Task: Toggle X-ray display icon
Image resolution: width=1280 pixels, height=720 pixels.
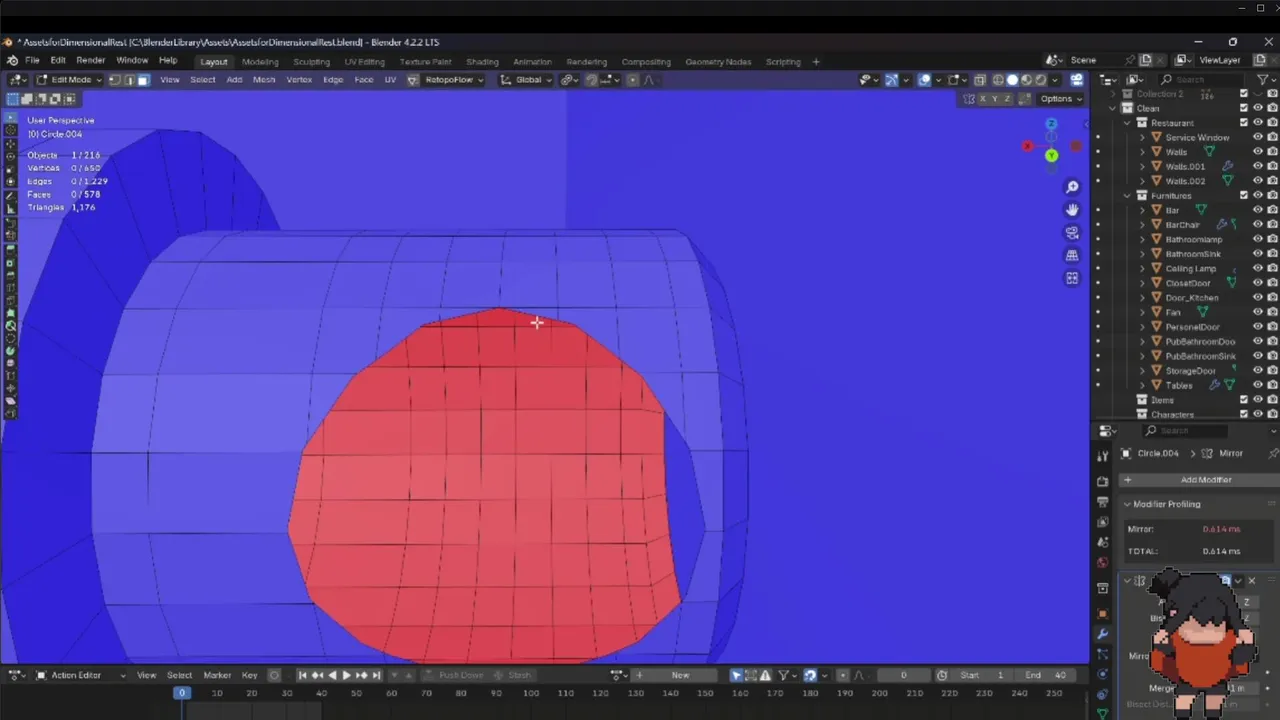Action: [x=980, y=80]
